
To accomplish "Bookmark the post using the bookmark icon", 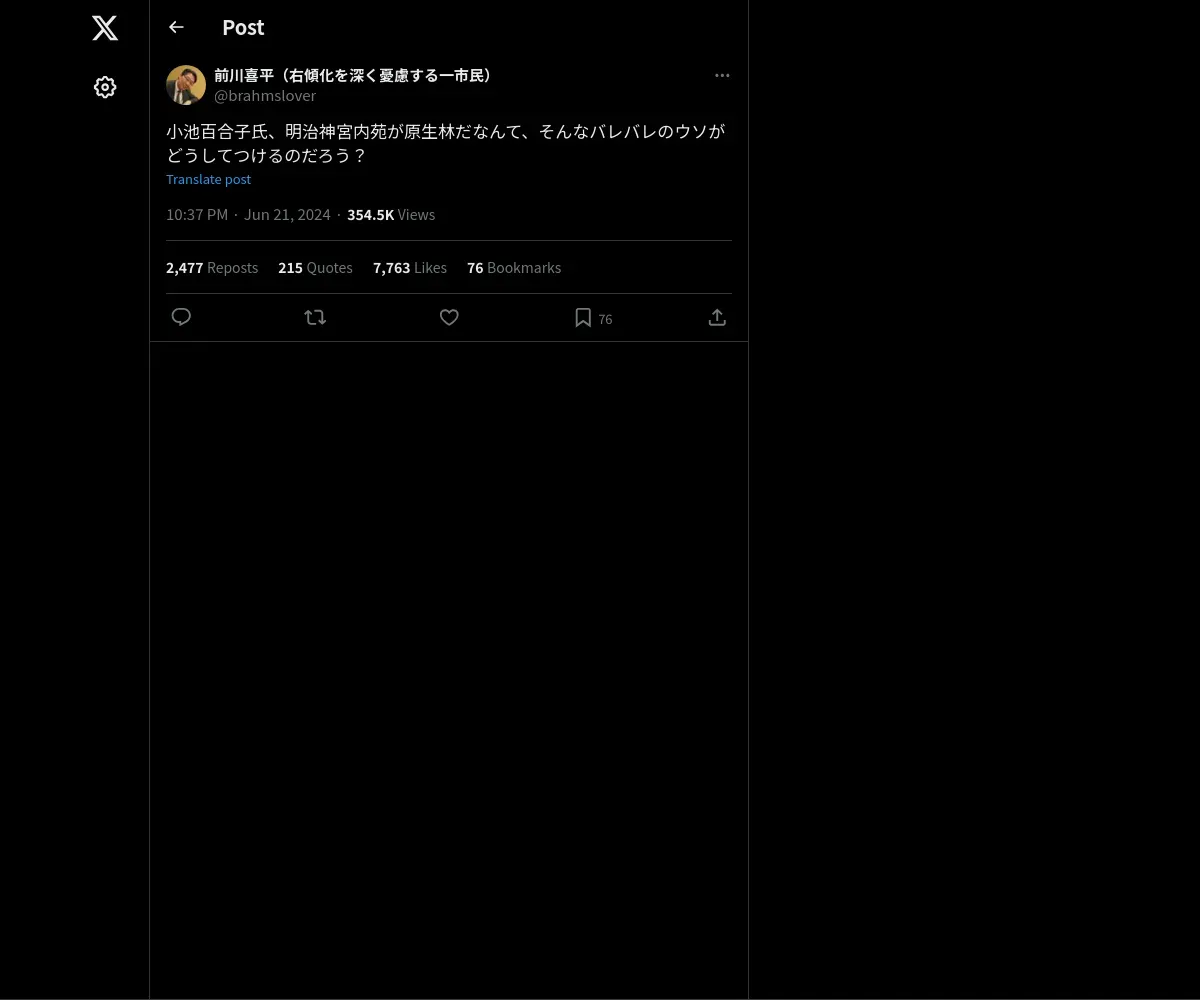I will pos(583,317).
